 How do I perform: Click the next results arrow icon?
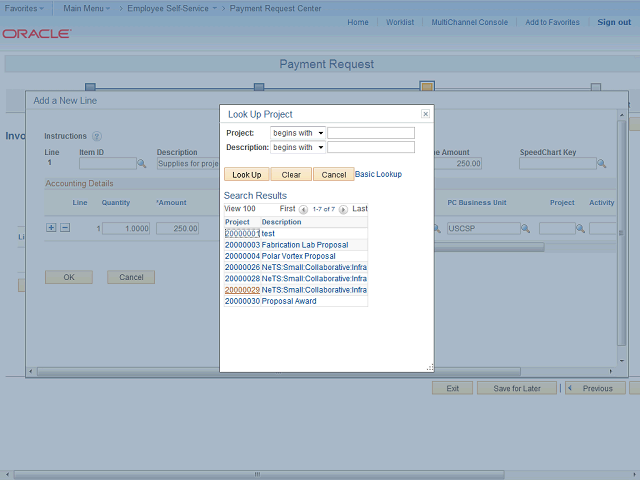click(343, 209)
